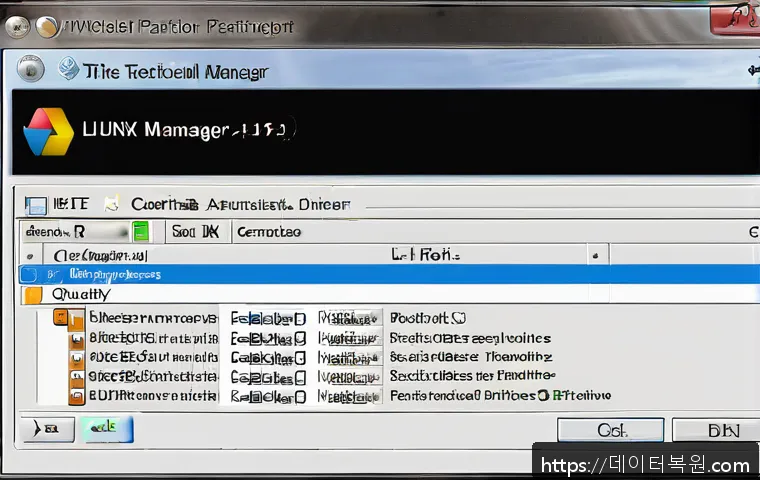This screenshot has height=480, width=760.
Task: Click the colorful LIUNX Manager logo icon
Action: pyautogui.click(x=48, y=131)
